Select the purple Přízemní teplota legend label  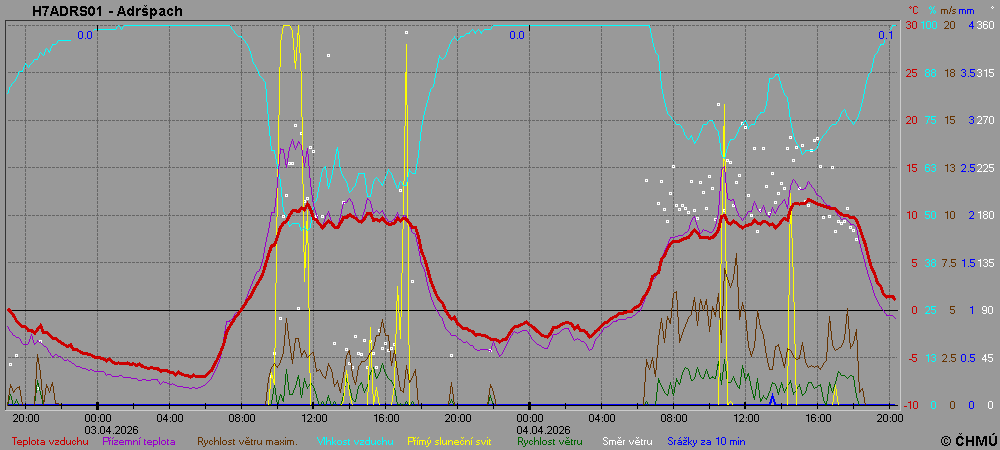[x=139, y=440]
